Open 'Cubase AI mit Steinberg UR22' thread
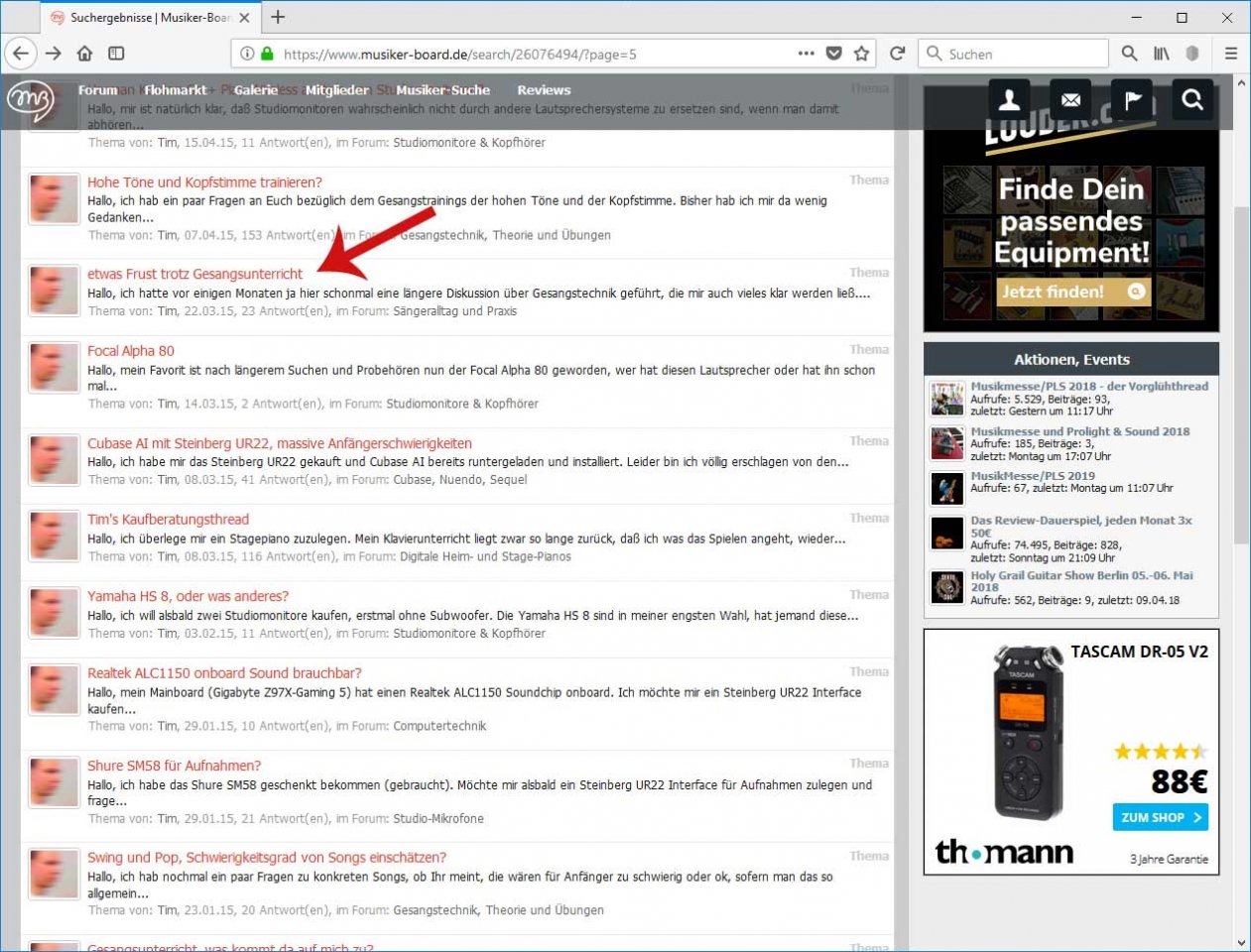The height and width of the screenshot is (952, 1251). click(x=280, y=443)
